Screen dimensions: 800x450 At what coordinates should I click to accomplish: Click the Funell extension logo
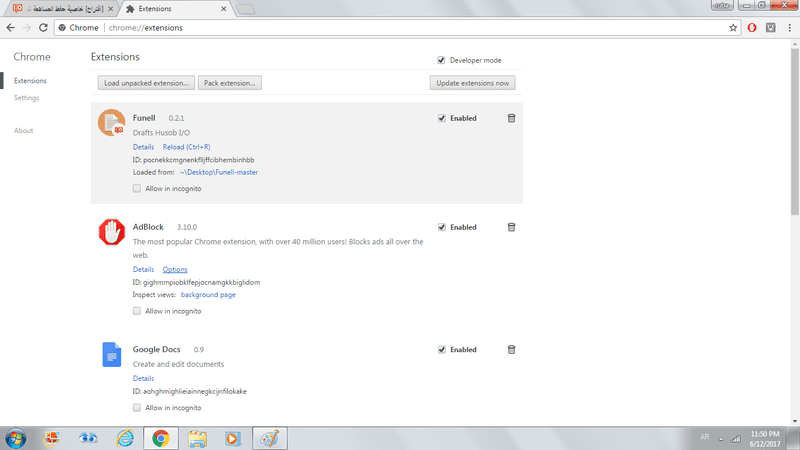tap(111, 122)
